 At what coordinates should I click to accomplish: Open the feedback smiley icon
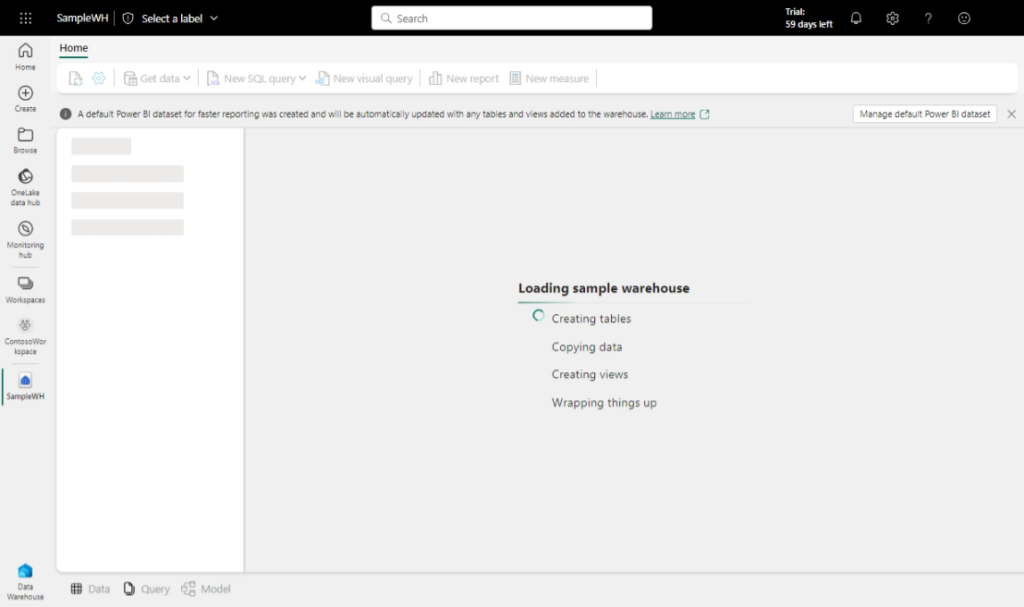pos(964,18)
